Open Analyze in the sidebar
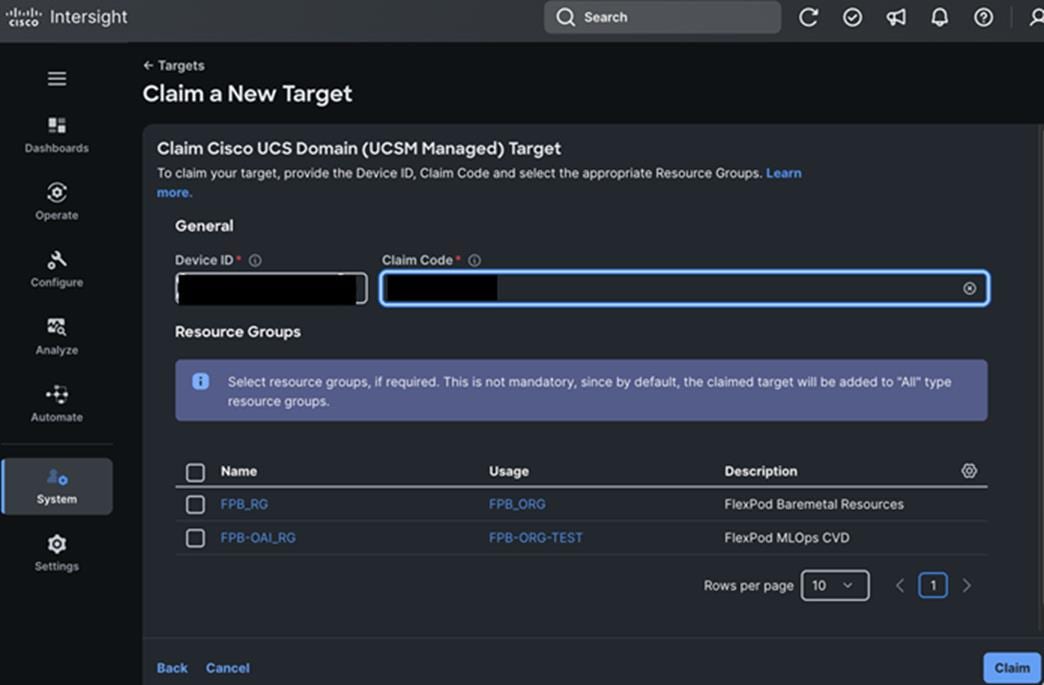 [x=57, y=336]
